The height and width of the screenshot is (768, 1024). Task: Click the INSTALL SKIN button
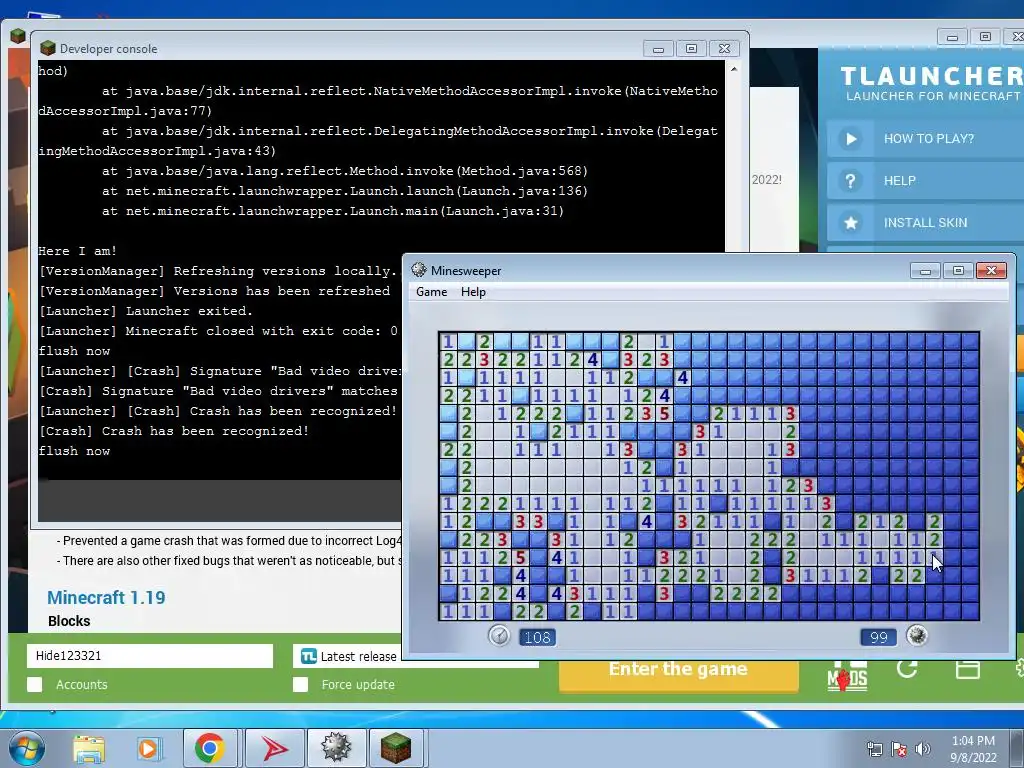click(x=928, y=223)
